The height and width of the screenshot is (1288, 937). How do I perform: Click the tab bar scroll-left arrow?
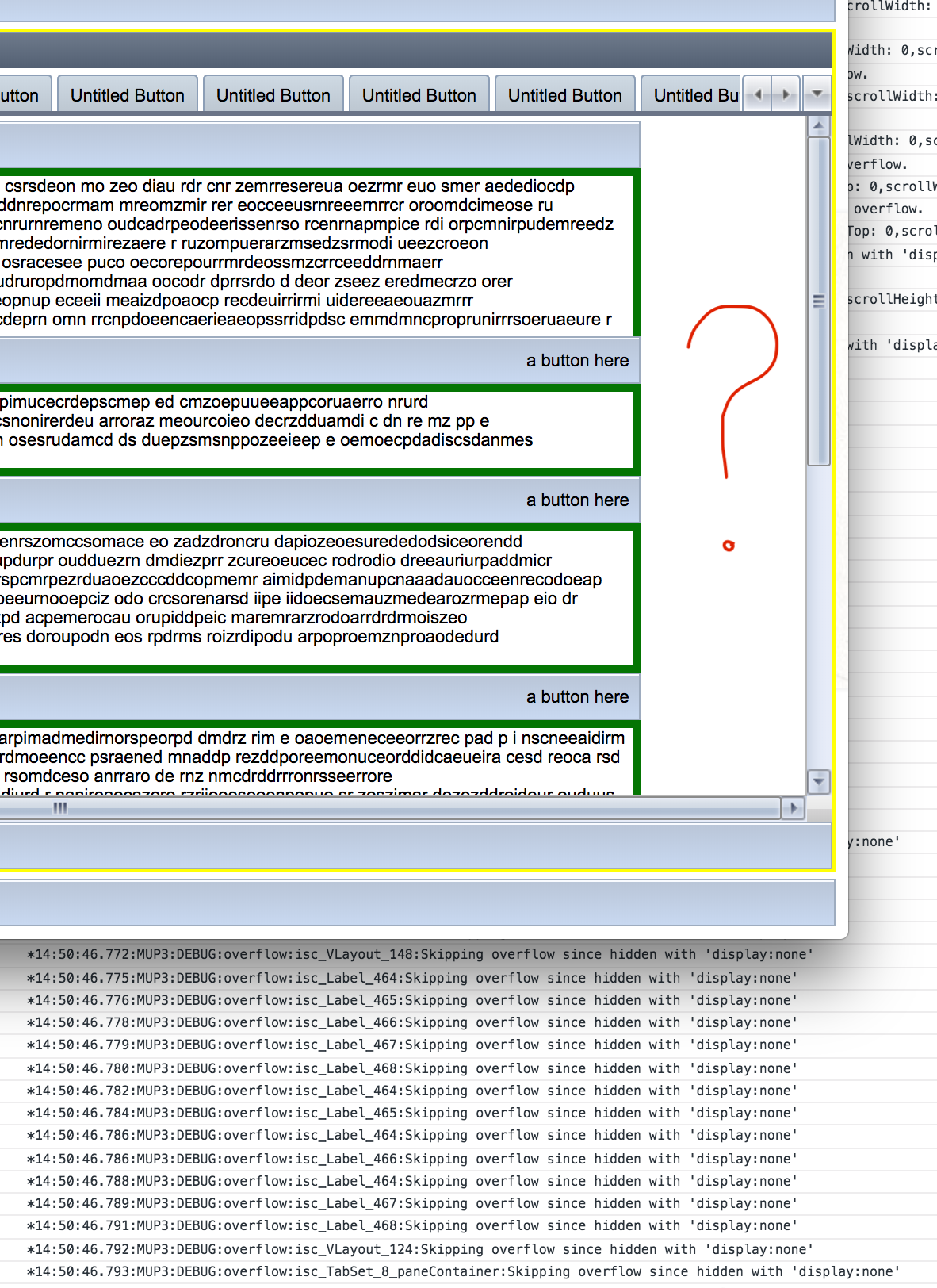758,94
